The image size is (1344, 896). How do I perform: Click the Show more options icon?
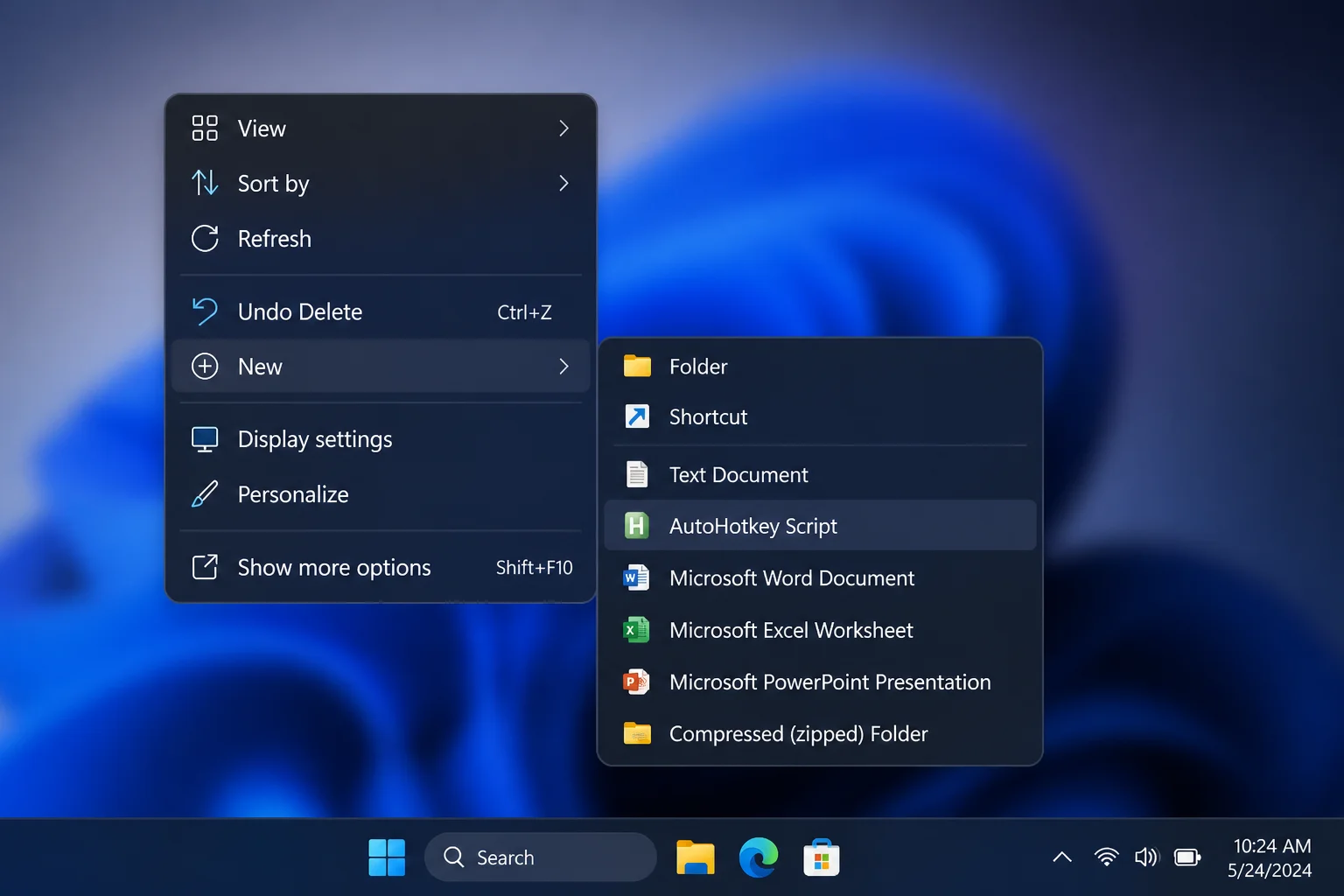coord(205,567)
